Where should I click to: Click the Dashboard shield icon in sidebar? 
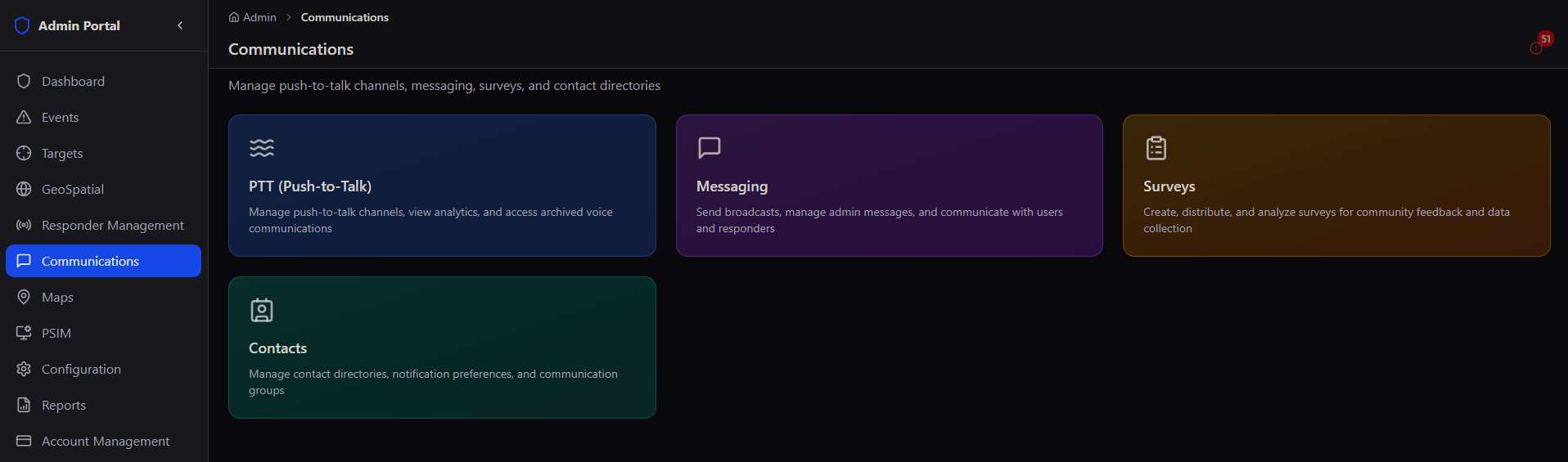pos(24,81)
